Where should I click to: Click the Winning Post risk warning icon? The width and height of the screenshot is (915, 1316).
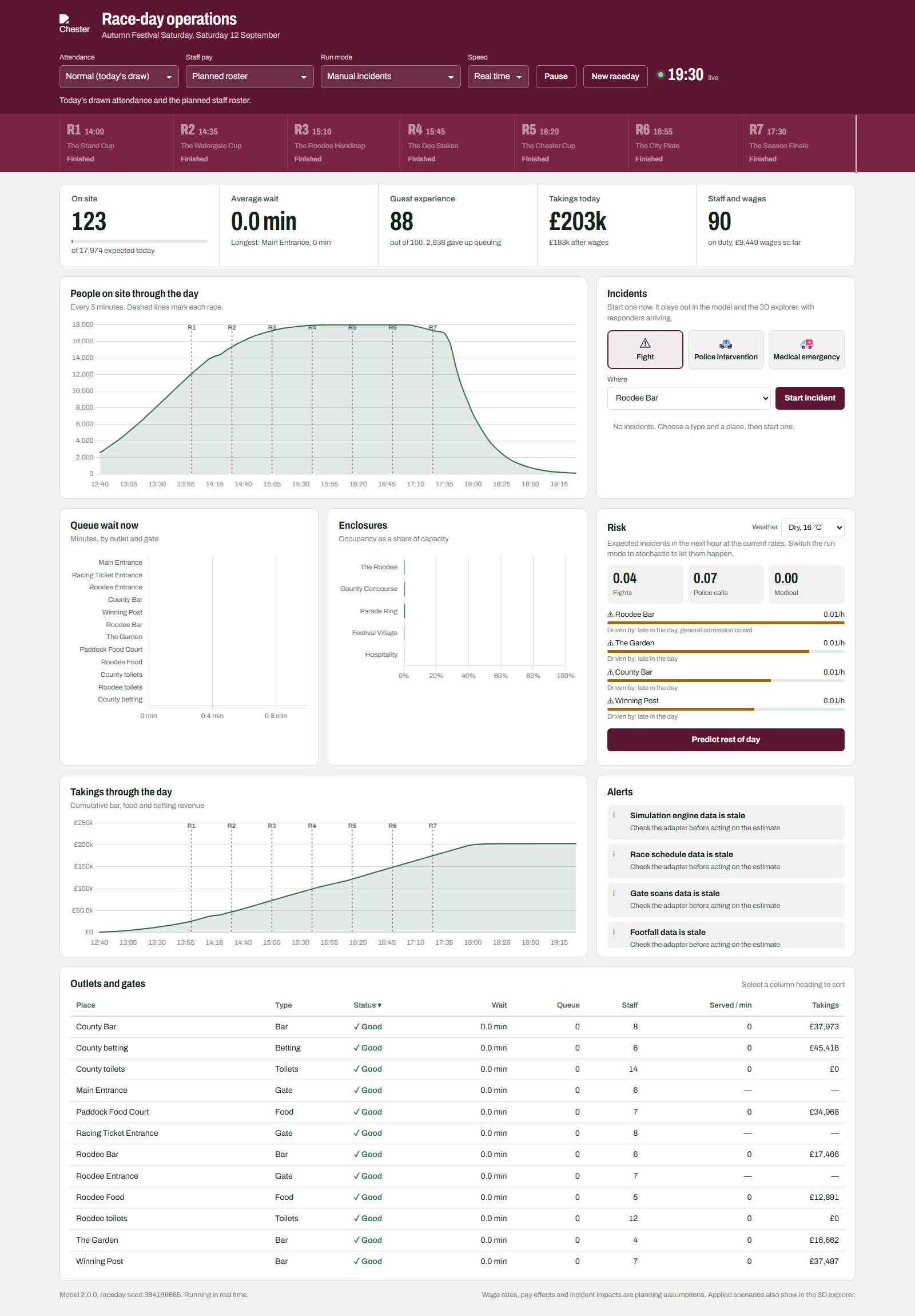click(x=610, y=701)
